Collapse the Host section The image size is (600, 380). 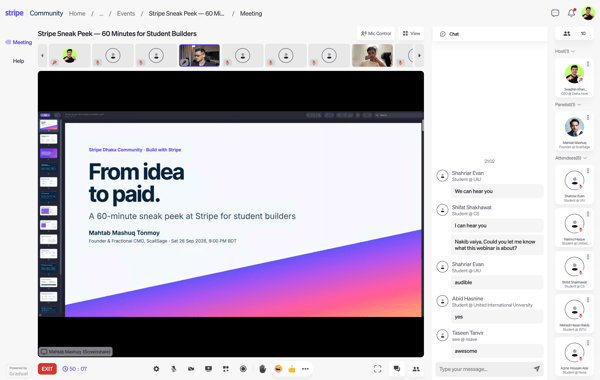point(565,51)
